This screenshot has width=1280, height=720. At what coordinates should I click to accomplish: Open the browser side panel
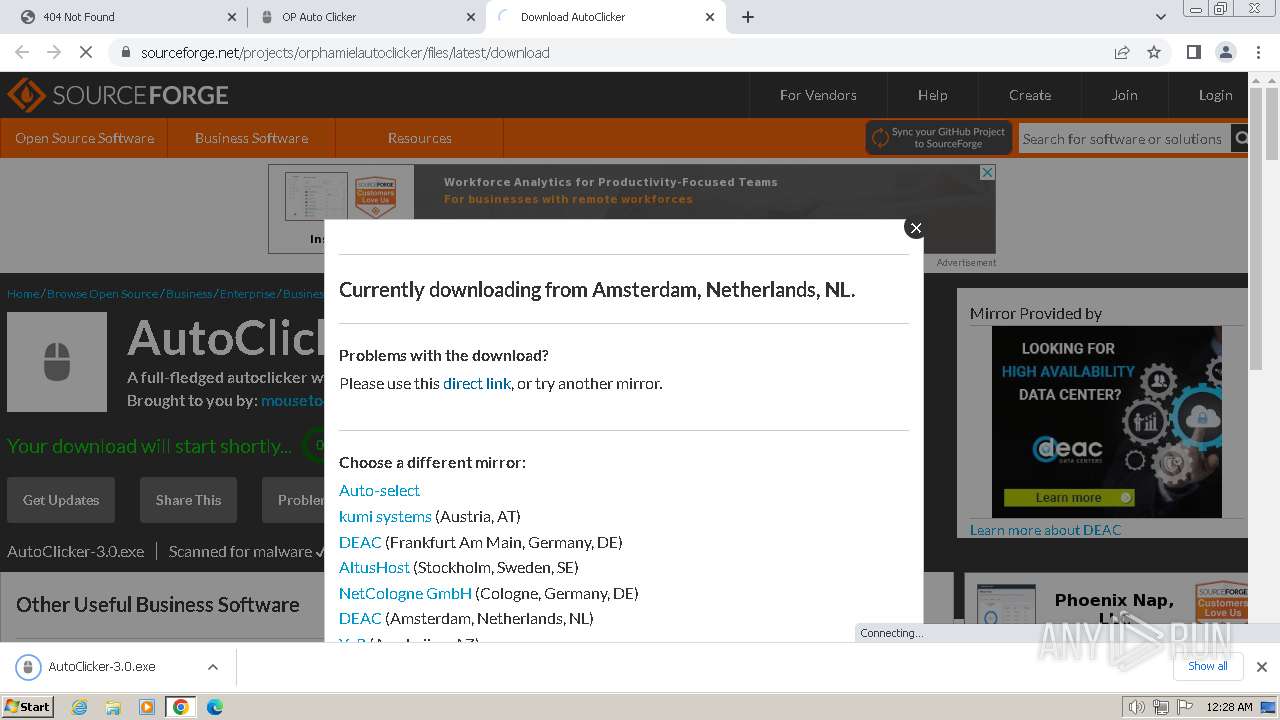(x=1193, y=52)
